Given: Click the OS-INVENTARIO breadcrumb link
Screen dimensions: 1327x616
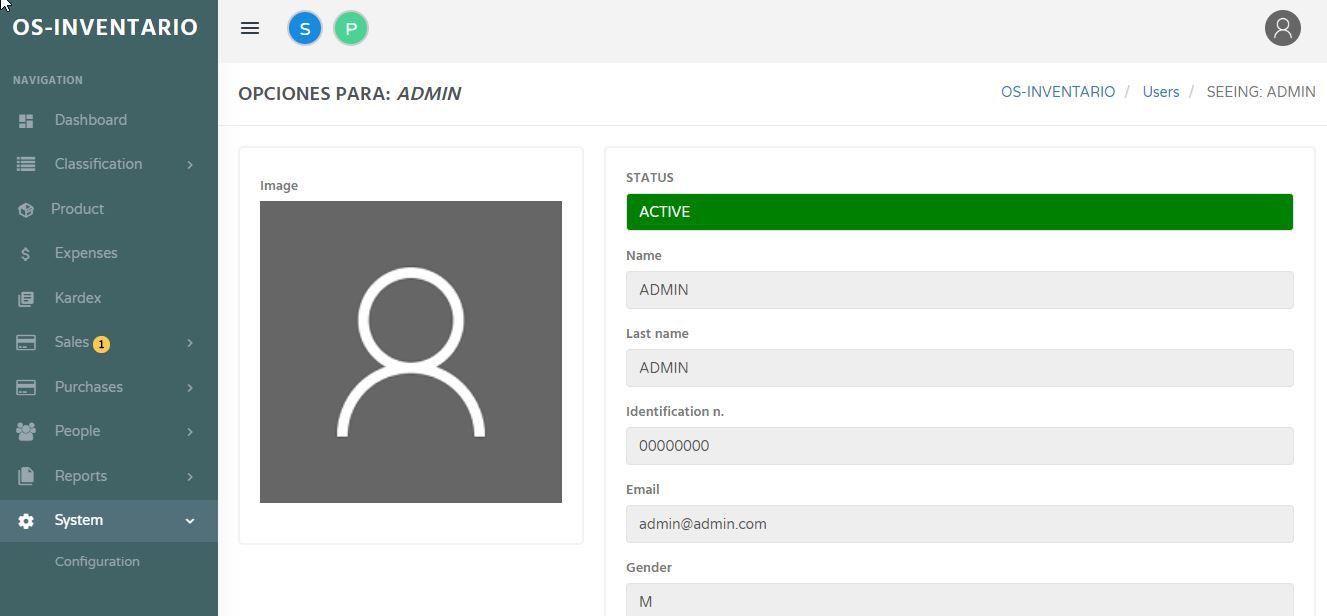Looking at the screenshot, I should click(x=1057, y=92).
